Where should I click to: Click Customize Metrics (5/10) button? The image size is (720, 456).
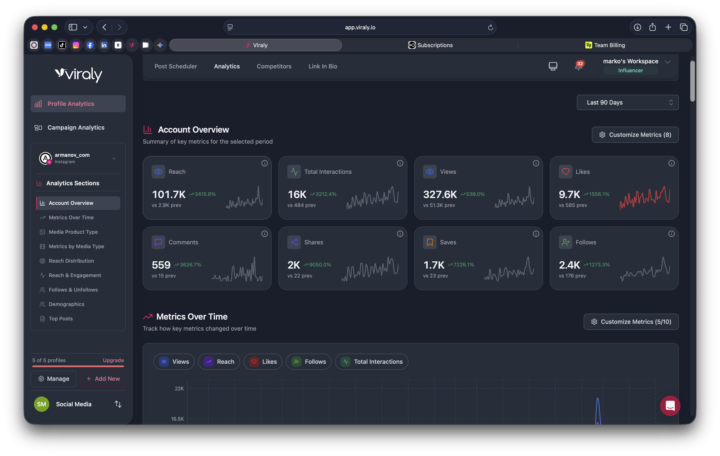[631, 322]
